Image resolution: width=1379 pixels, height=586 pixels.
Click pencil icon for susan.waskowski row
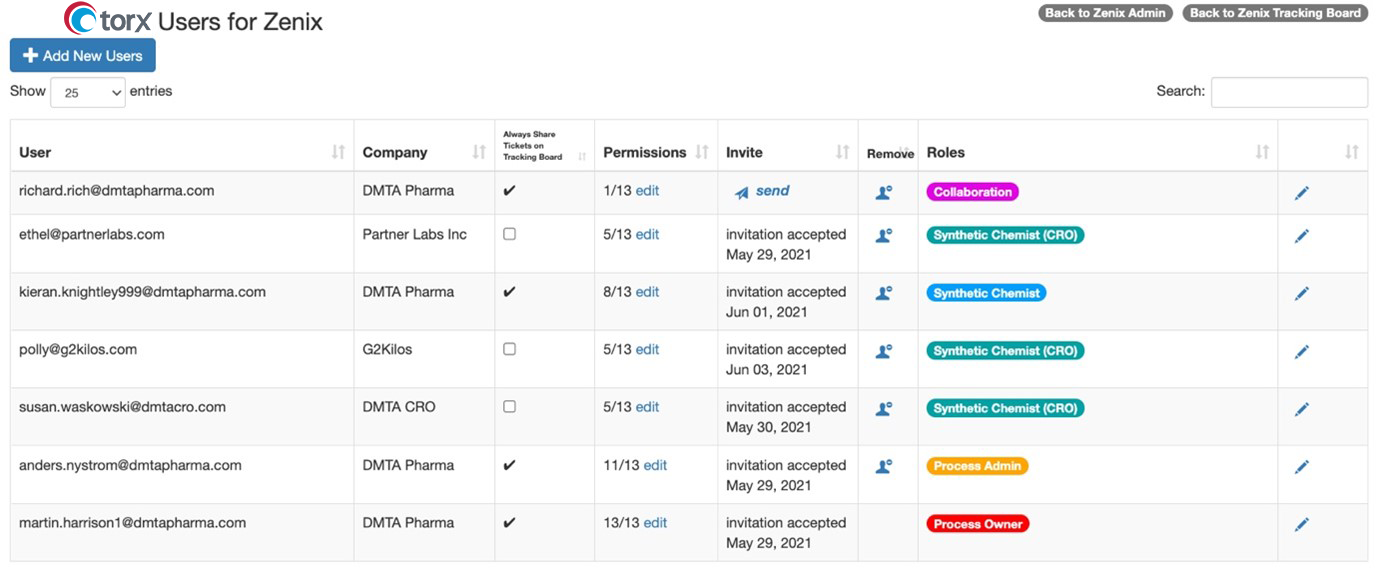coord(1301,409)
